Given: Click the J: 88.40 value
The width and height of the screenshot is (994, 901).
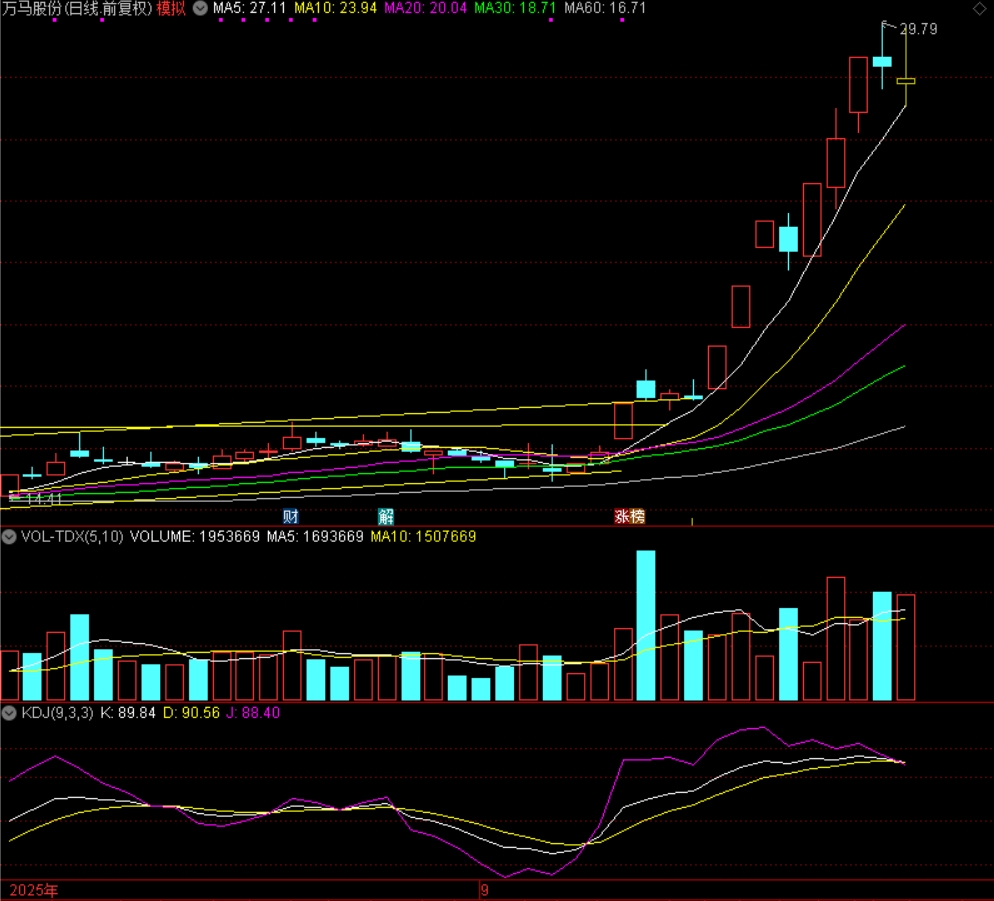Looking at the screenshot, I should (253, 713).
